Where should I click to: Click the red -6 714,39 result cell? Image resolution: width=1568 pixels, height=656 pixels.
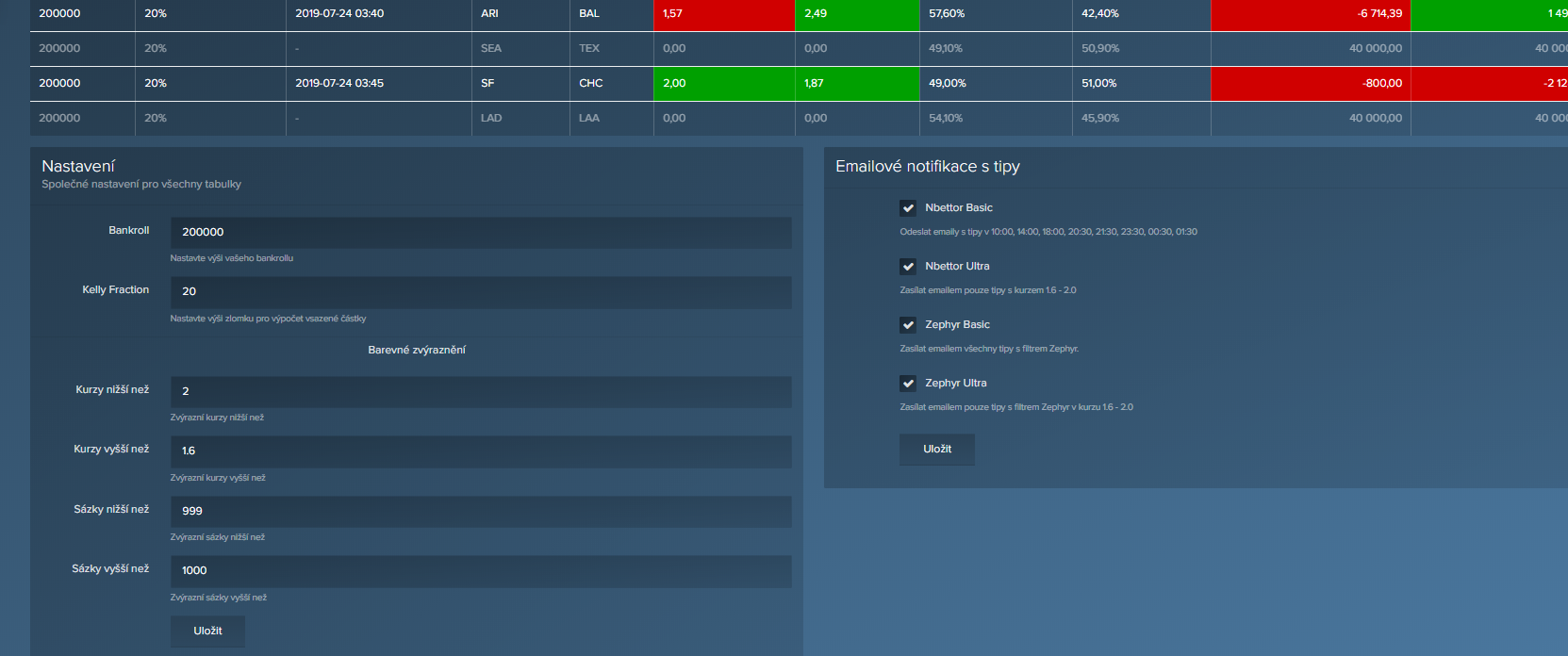click(x=1310, y=14)
